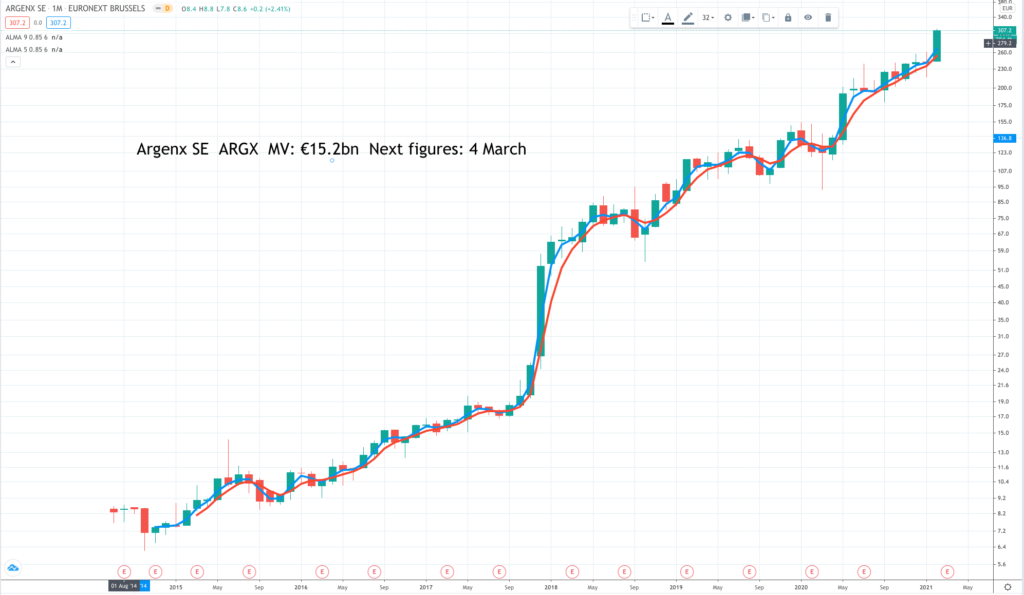Click the 2021 label on the time axis

[926, 587]
